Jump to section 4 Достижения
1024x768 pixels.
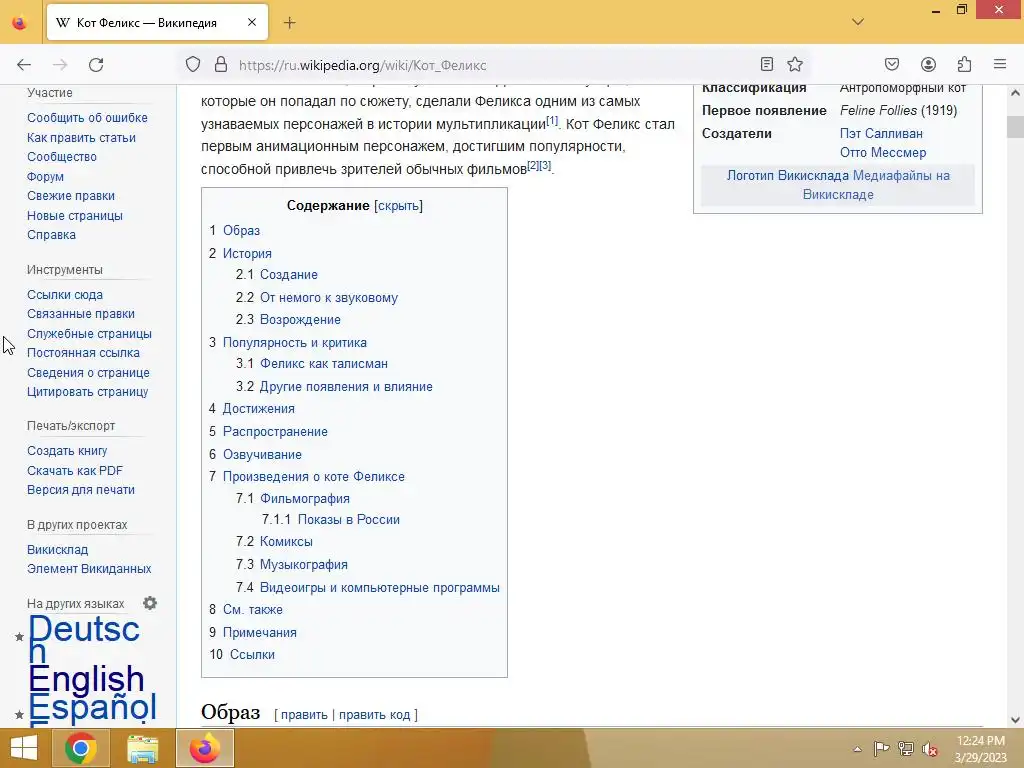(258, 409)
